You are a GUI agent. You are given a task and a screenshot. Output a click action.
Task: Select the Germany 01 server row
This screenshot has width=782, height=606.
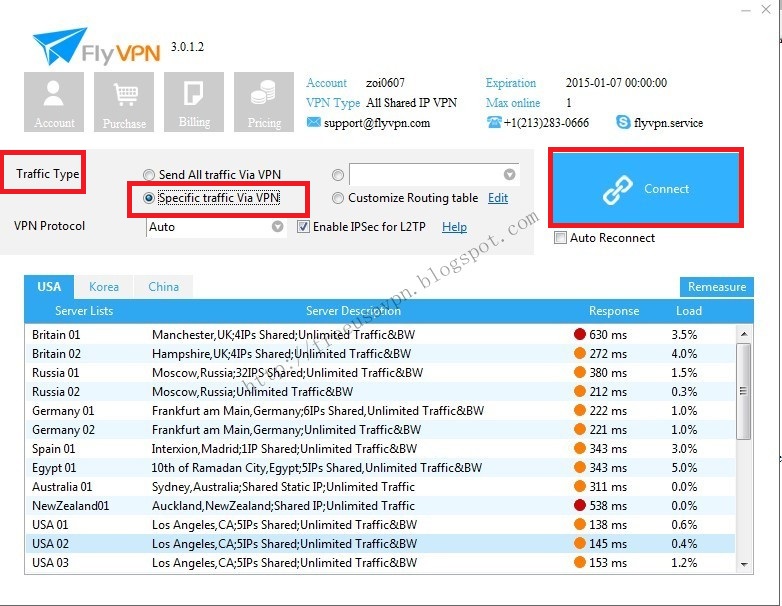tap(380, 410)
